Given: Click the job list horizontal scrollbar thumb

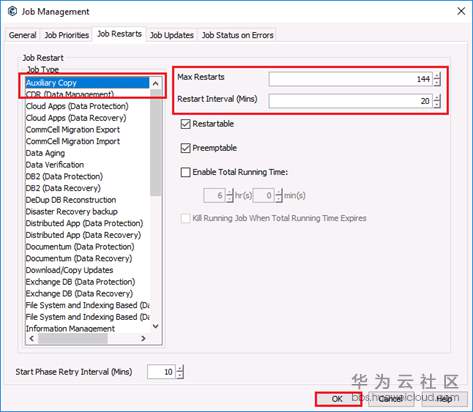Looking at the screenshot, I should pos(73,338).
